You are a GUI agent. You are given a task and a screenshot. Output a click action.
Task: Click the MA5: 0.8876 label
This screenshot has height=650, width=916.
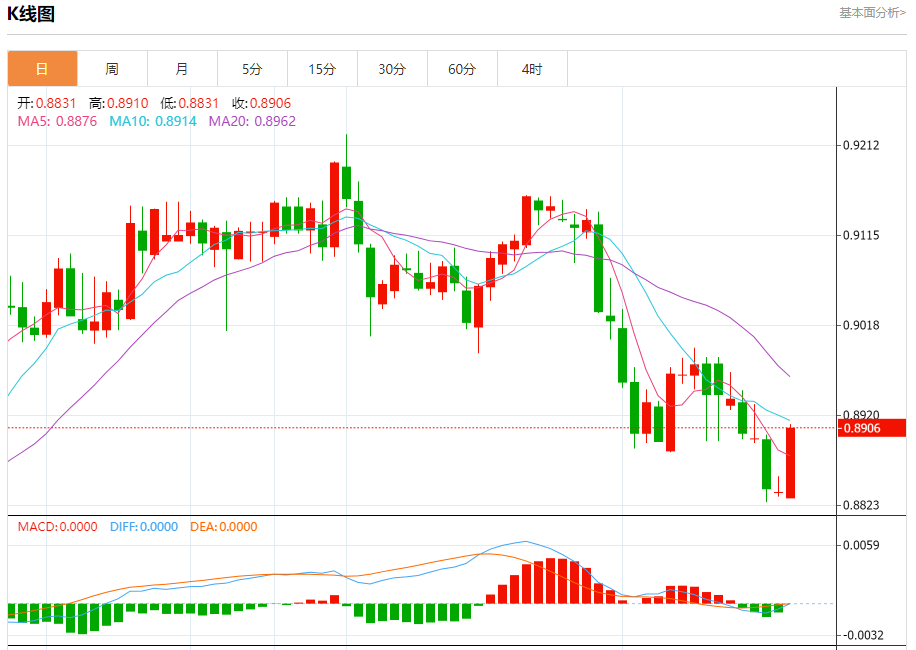point(57,121)
